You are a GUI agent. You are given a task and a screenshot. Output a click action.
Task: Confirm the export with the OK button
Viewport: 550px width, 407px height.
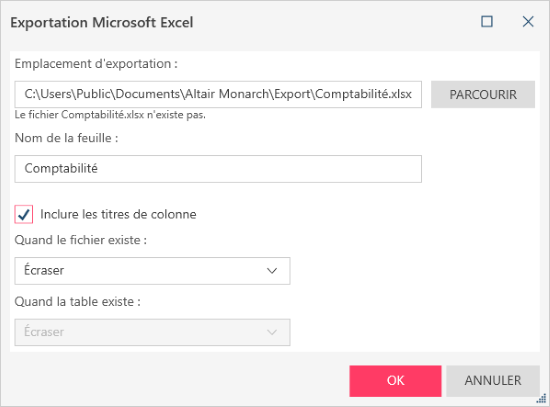tap(395, 381)
